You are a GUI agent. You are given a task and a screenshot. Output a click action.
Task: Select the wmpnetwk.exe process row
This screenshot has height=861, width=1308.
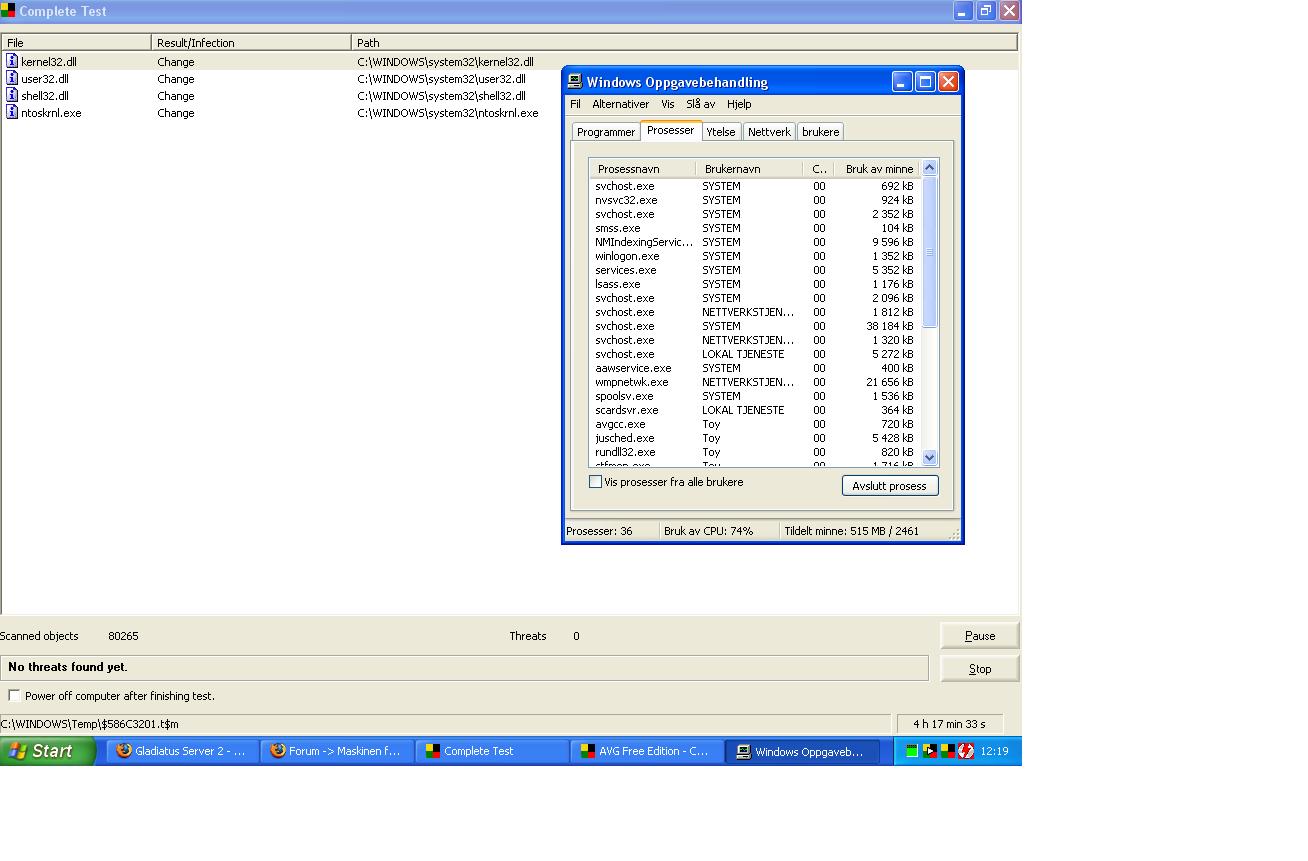754,382
